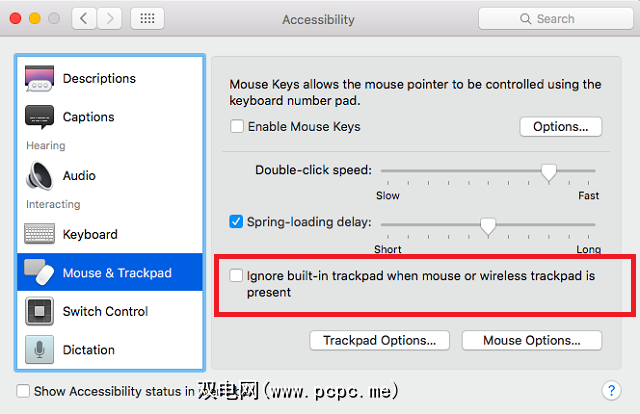Viewport: 640px width, 414px height.
Task: Open Mouse Keys Options button
Action: point(560,127)
